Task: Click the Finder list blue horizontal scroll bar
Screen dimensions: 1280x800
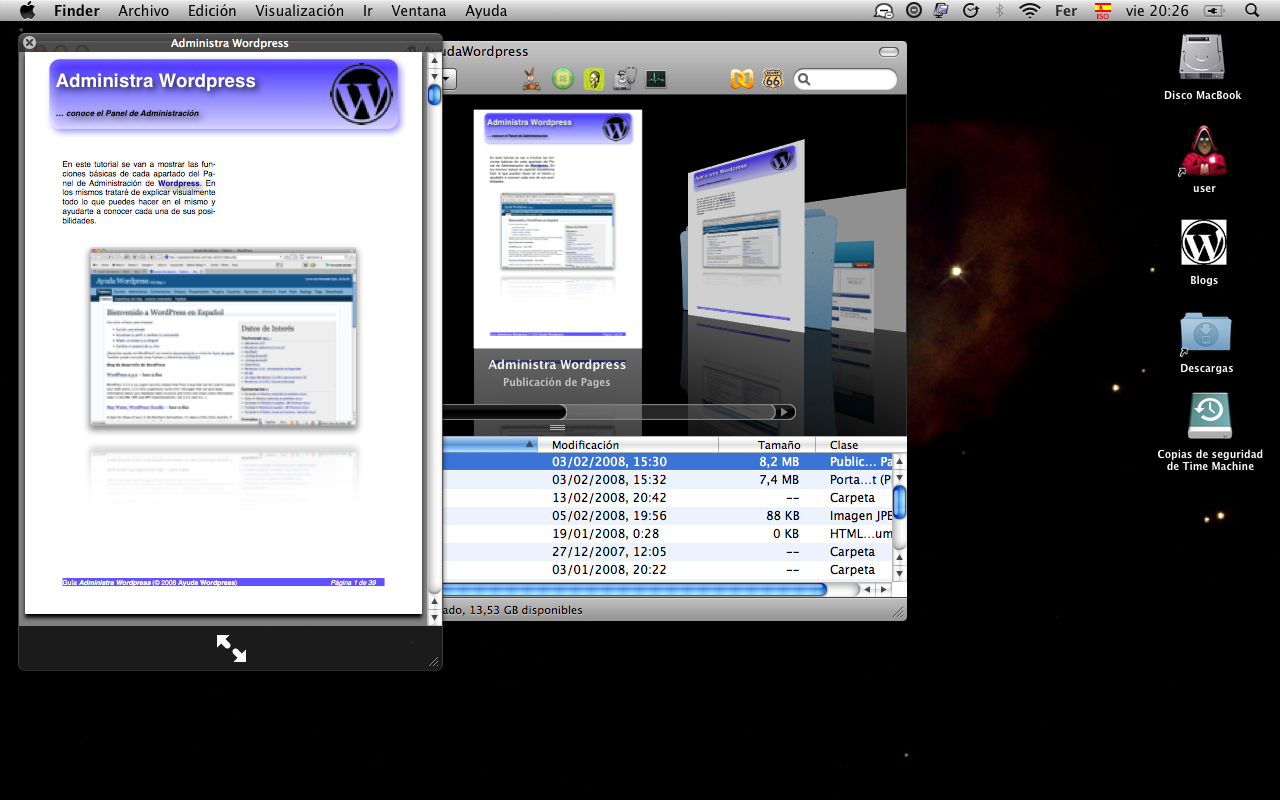Action: pyautogui.click(x=634, y=590)
